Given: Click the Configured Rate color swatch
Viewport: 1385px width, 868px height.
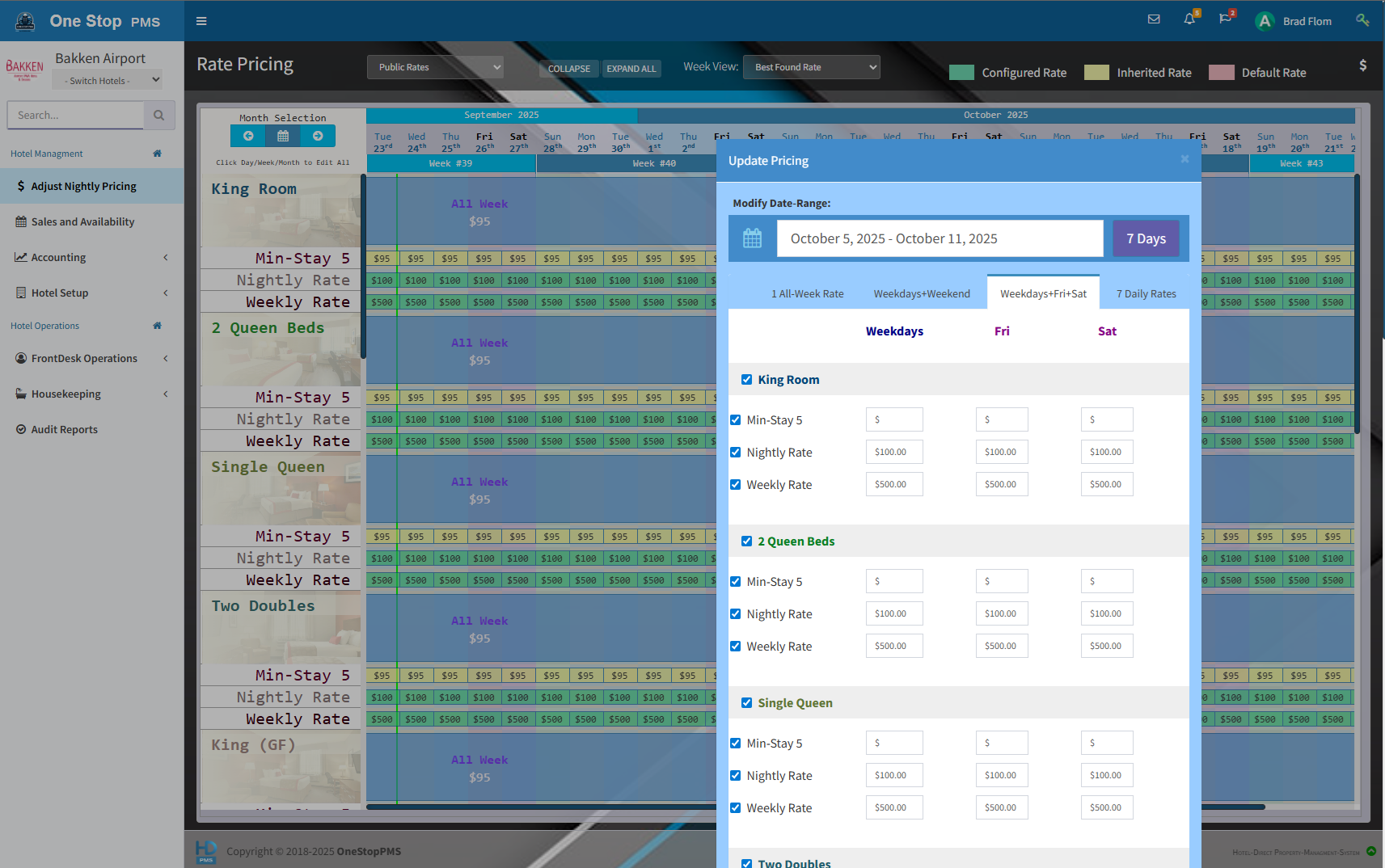Looking at the screenshot, I should click(x=961, y=73).
